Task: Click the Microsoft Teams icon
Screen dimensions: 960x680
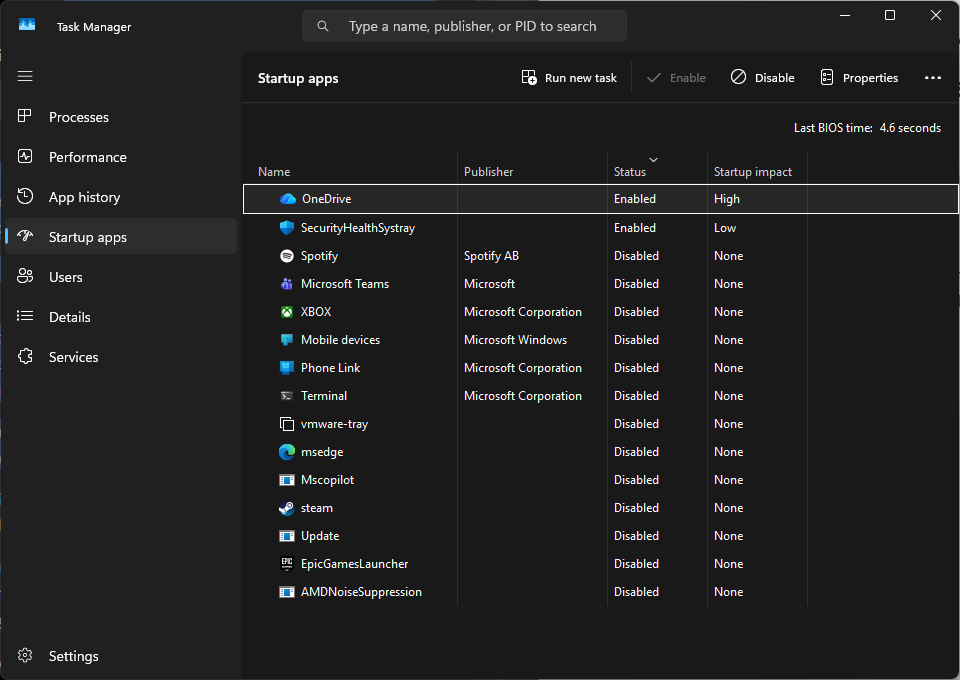Action: [287, 284]
